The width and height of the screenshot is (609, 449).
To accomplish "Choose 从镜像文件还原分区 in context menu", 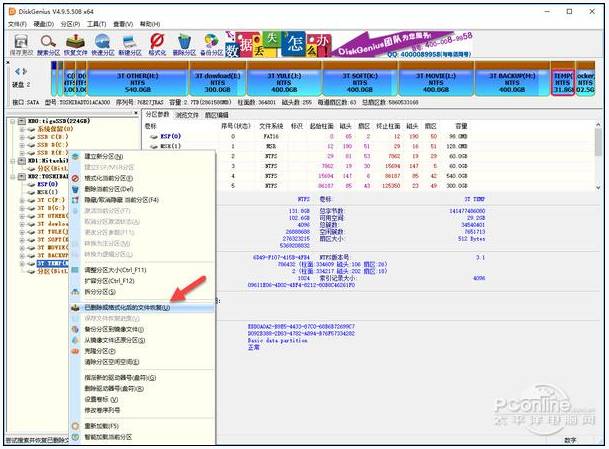I will 115,340.
